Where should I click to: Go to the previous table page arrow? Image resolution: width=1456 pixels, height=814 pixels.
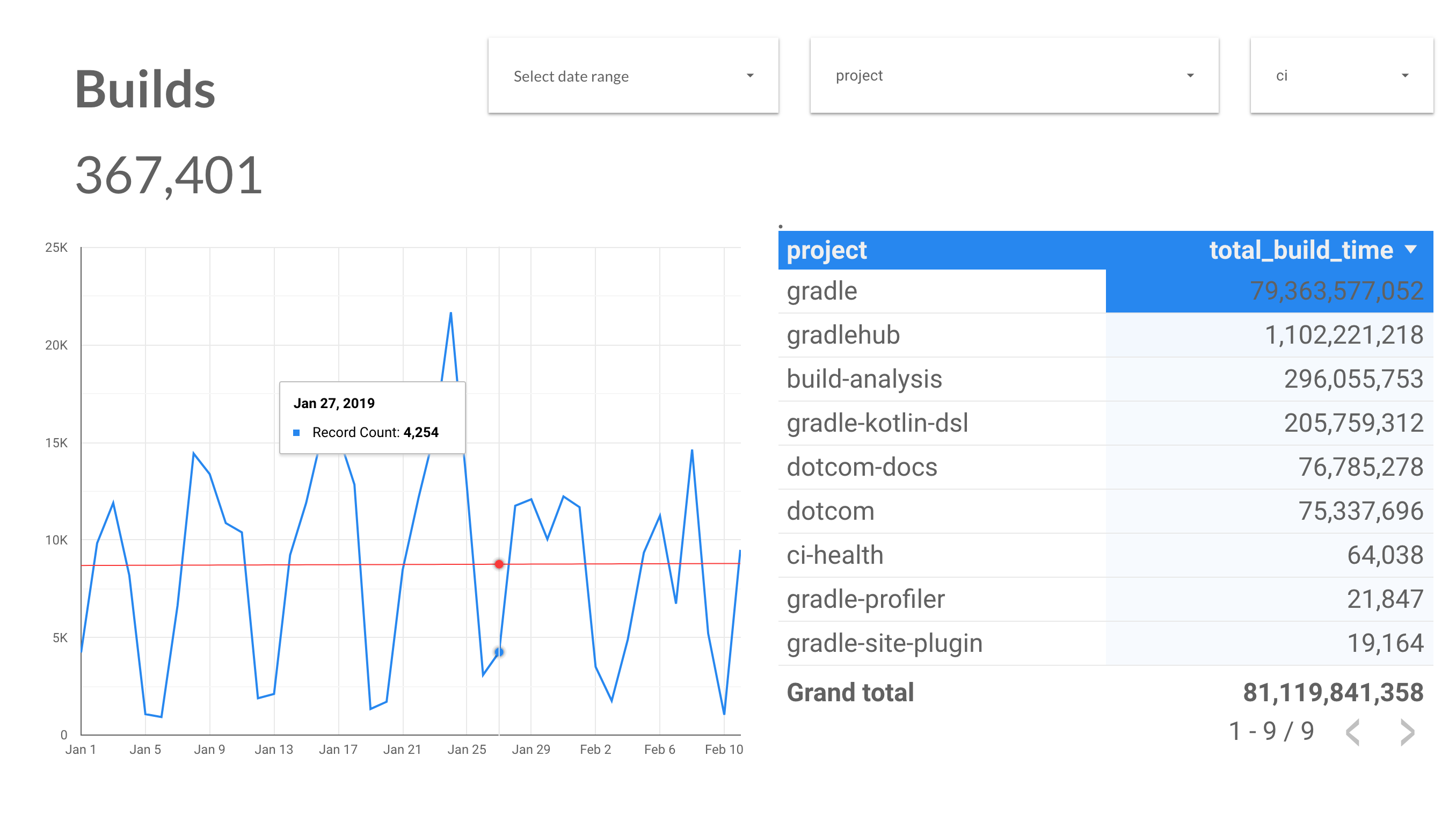pyautogui.click(x=1352, y=732)
